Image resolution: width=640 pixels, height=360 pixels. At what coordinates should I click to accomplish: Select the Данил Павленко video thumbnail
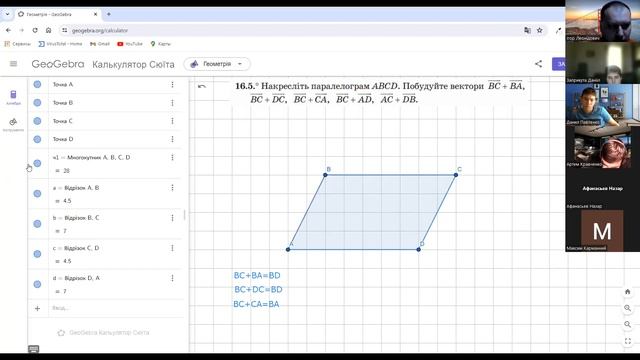coord(602,105)
